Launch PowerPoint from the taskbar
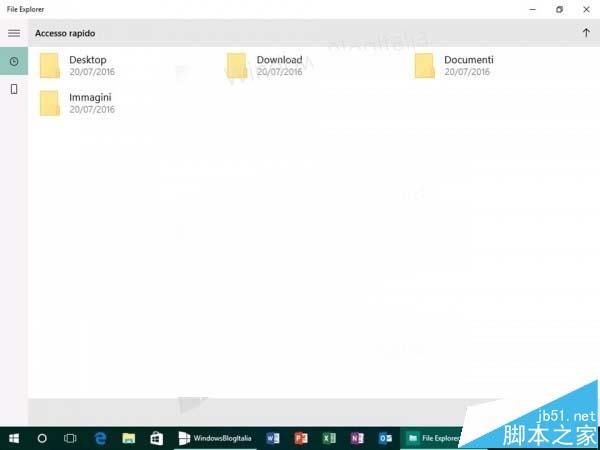This screenshot has width=600, height=450. tap(301, 438)
